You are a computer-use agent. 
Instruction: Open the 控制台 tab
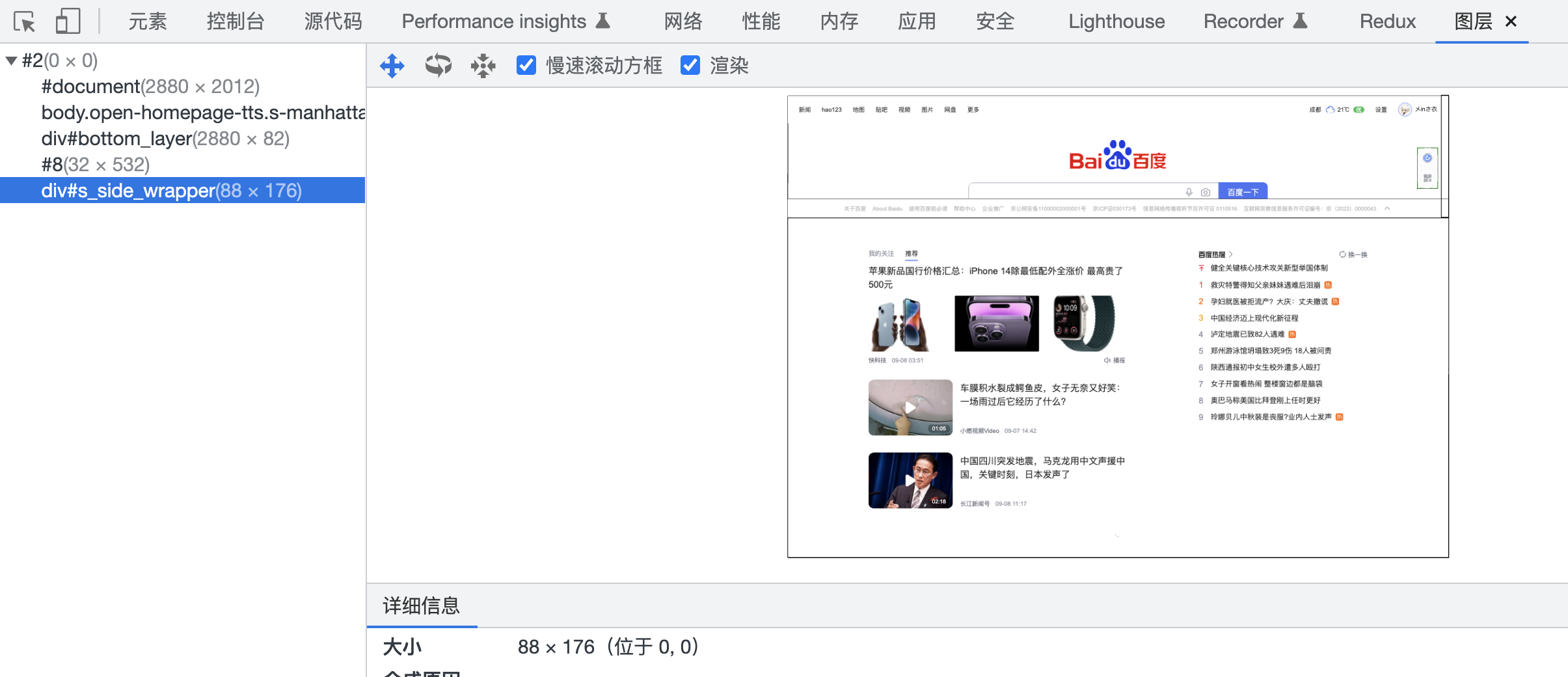[x=236, y=21]
